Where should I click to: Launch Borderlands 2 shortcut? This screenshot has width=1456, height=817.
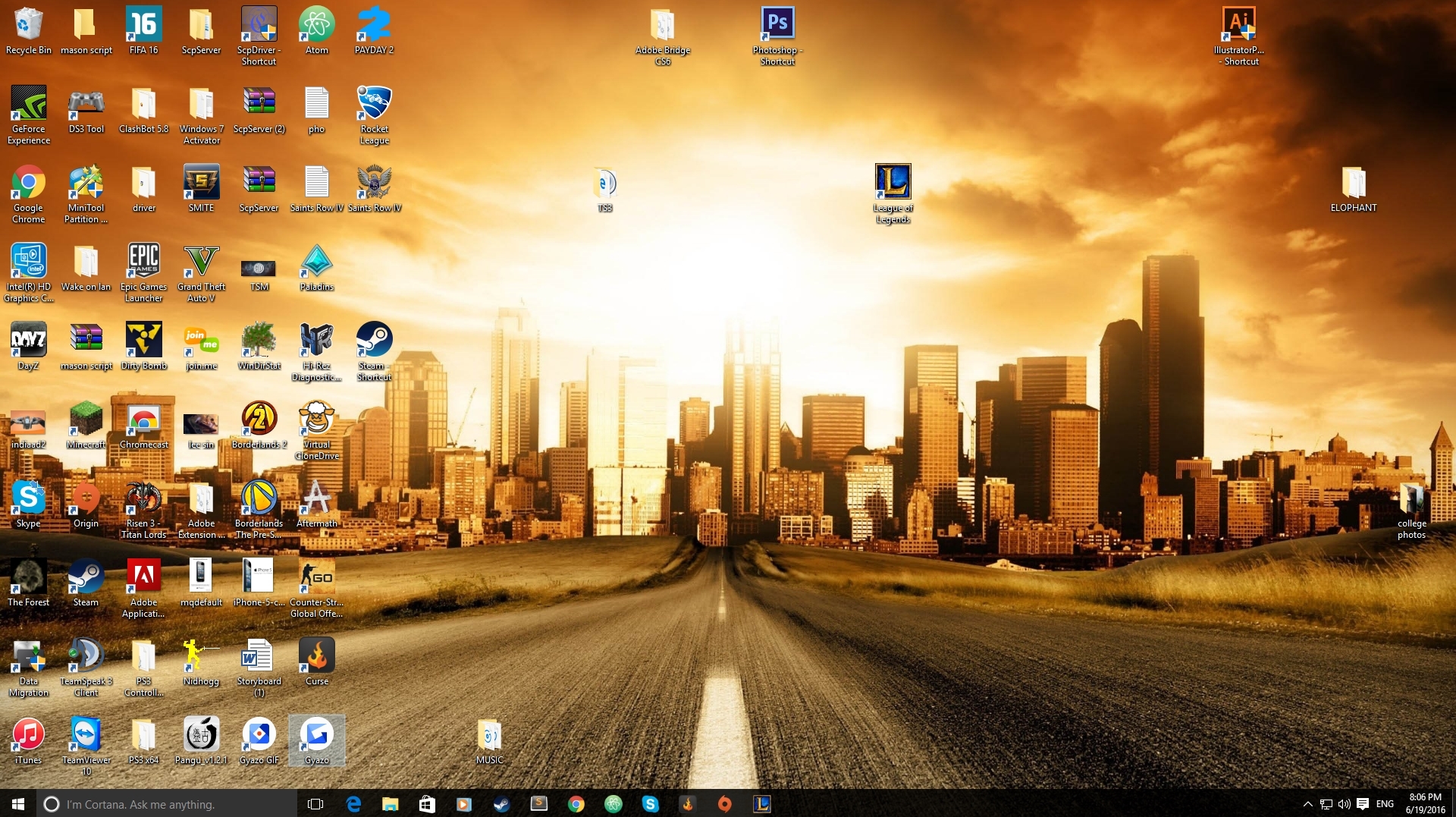(259, 426)
